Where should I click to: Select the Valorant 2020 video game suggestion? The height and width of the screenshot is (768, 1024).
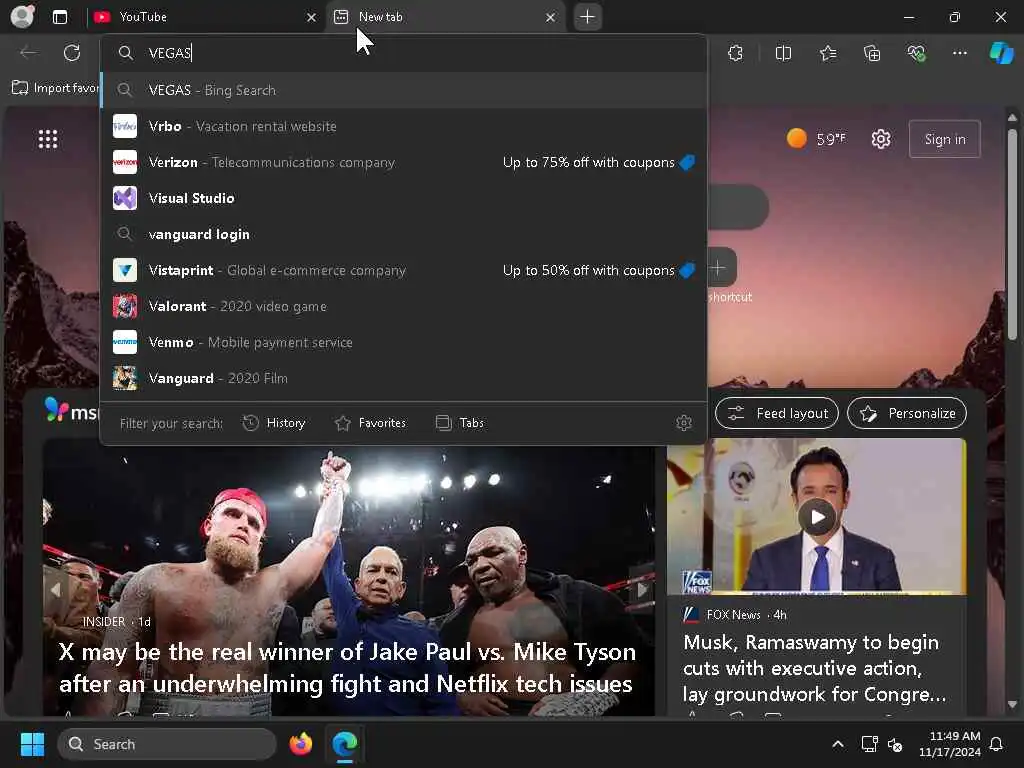404,306
